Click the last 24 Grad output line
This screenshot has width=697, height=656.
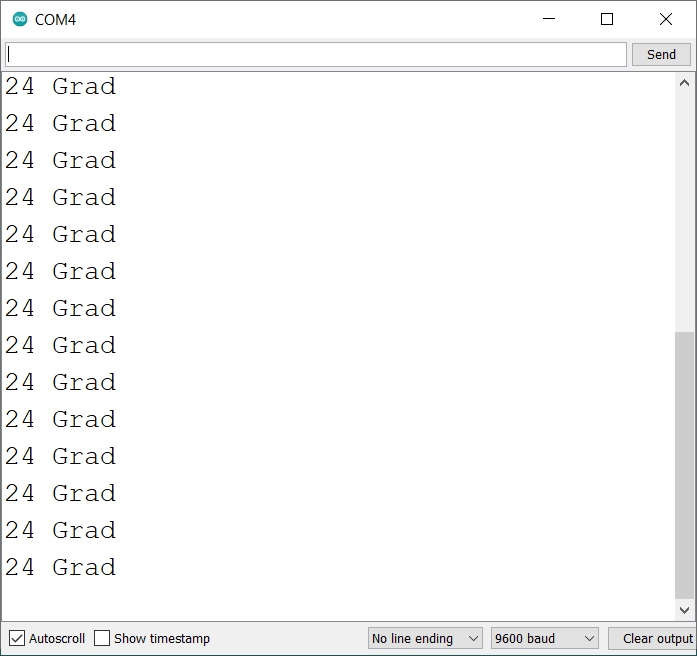coord(60,568)
